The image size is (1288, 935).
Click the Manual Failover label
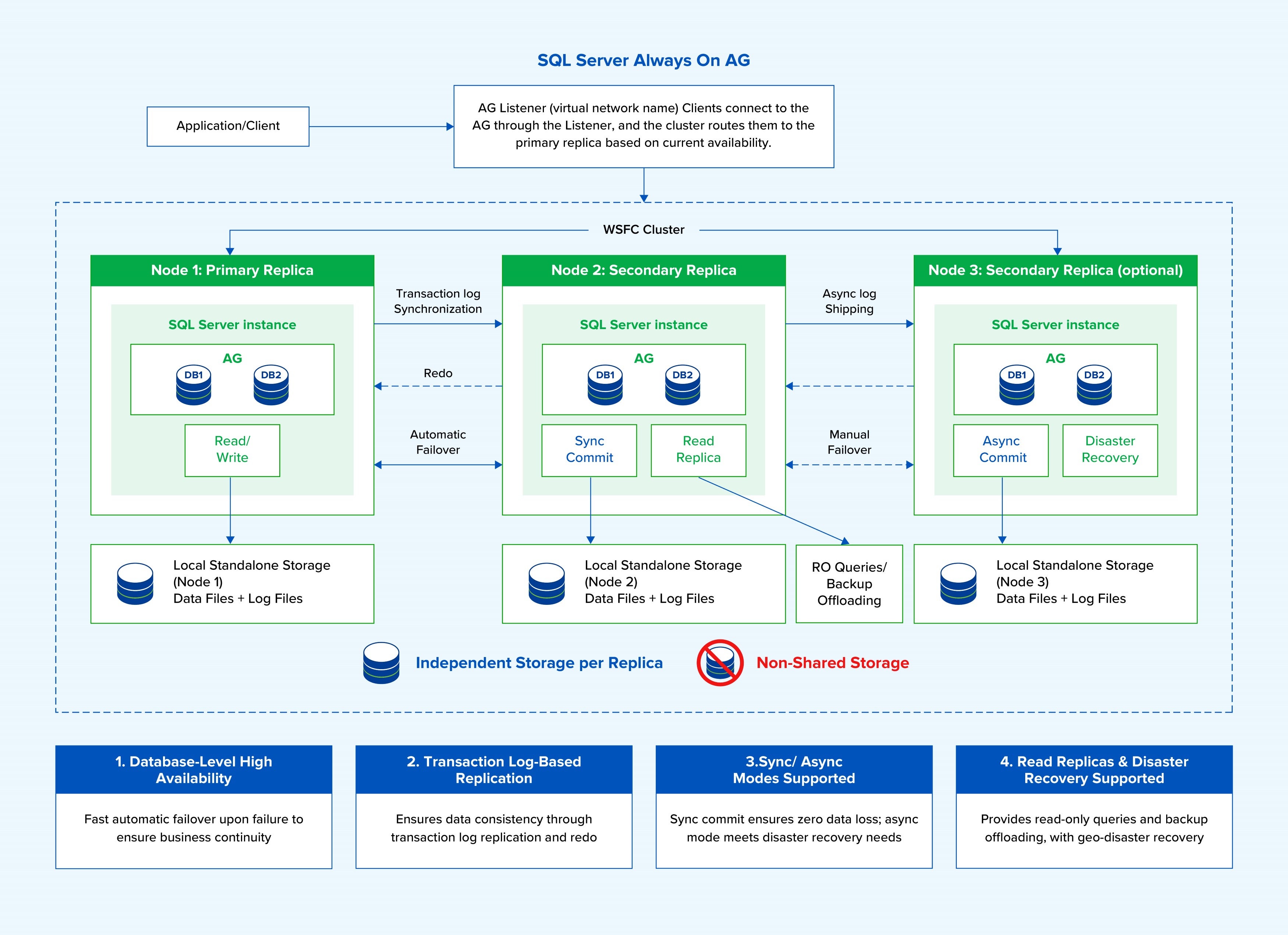(x=850, y=442)
